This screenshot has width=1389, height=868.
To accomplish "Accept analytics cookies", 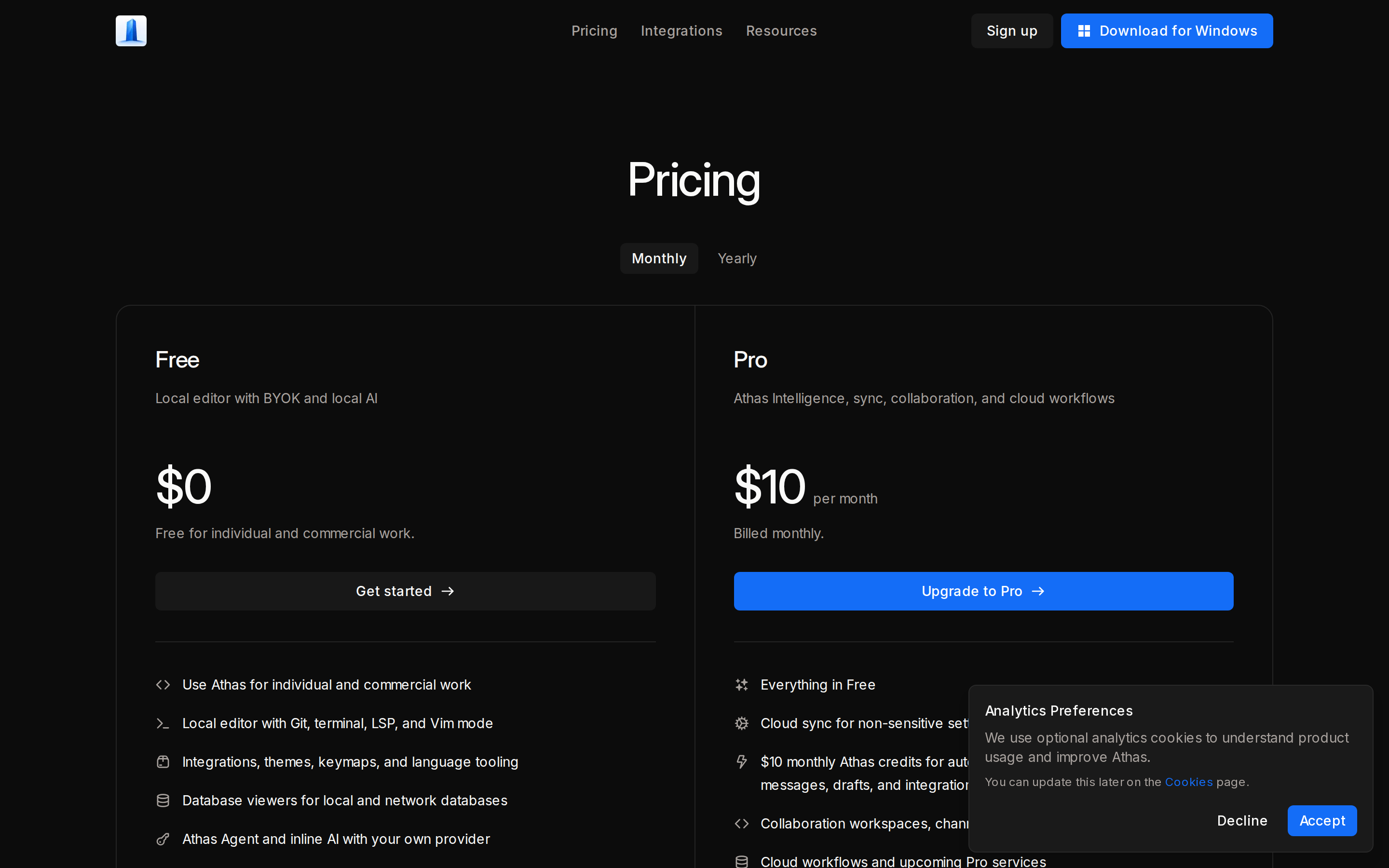I will click(1322, 821).
